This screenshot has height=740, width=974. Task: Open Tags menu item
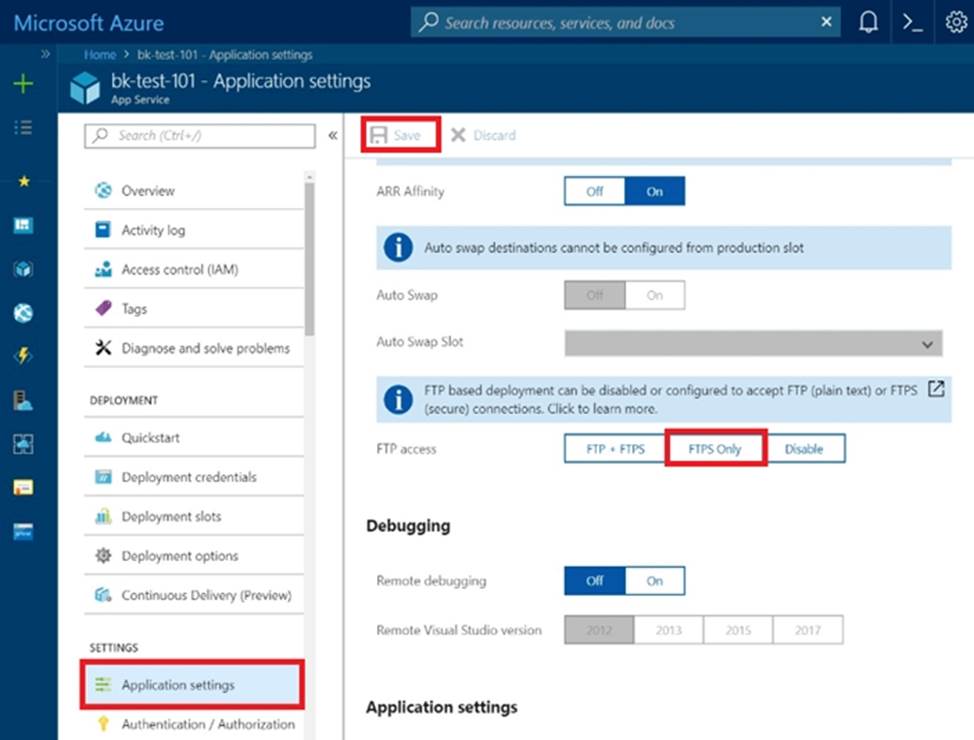pos(194,308)
